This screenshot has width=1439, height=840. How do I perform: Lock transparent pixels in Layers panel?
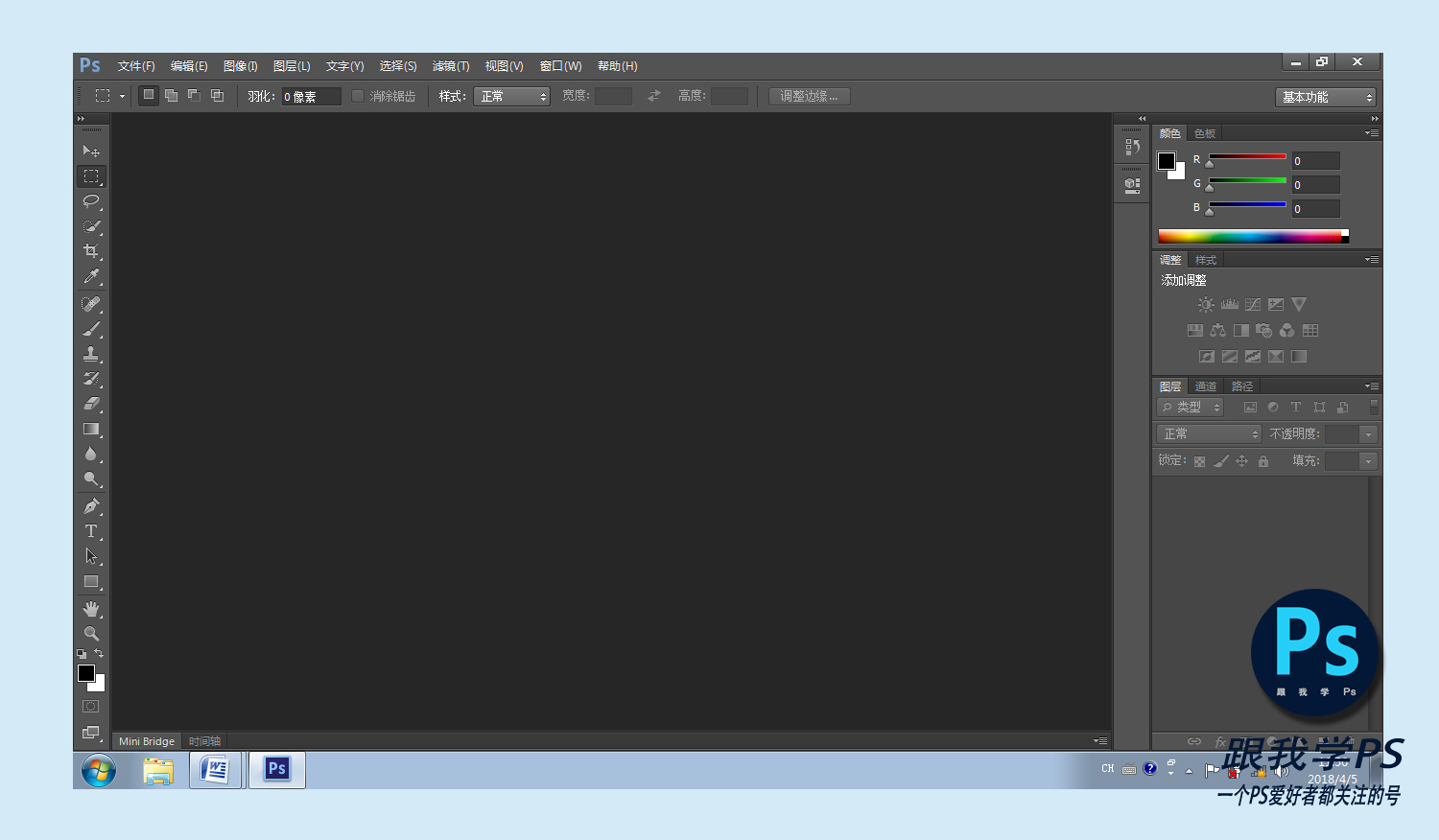coord(1199,461)
